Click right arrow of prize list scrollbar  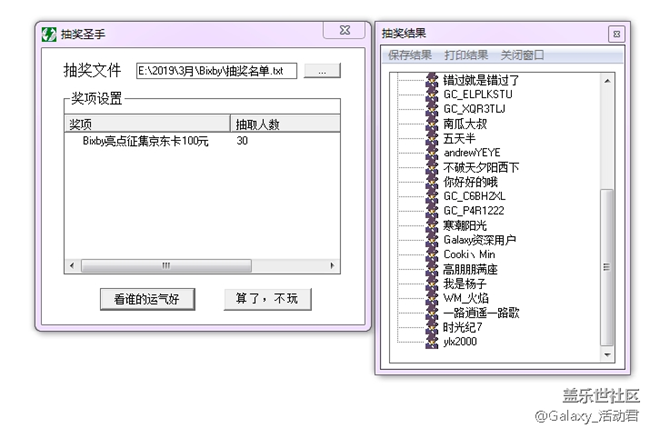[332, 266]
